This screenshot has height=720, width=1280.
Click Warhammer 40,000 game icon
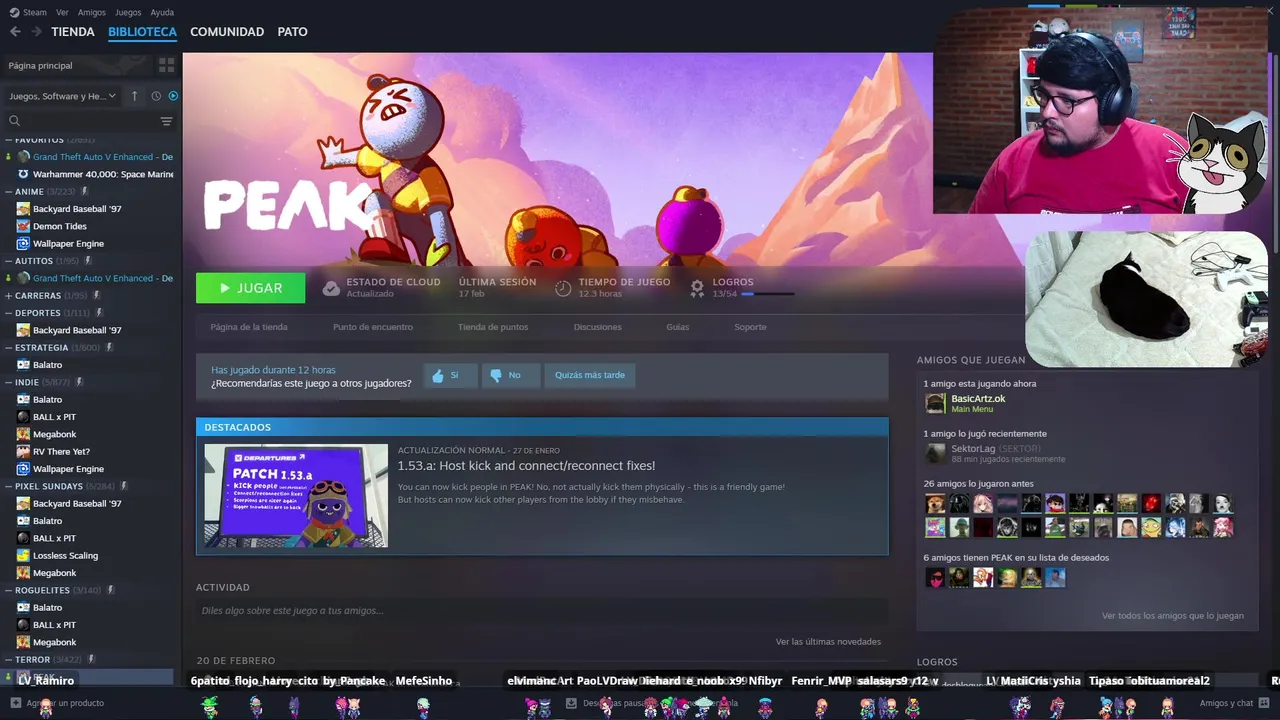pos(23,174)
